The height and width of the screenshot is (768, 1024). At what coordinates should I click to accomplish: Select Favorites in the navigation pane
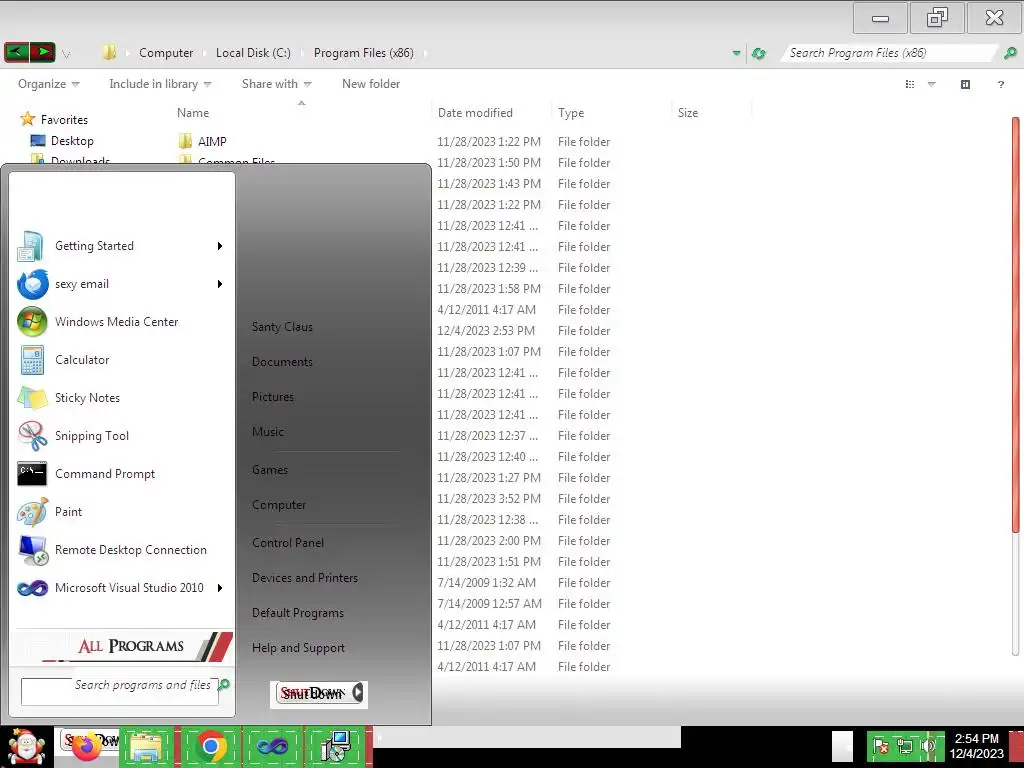(x=54, y=120)
